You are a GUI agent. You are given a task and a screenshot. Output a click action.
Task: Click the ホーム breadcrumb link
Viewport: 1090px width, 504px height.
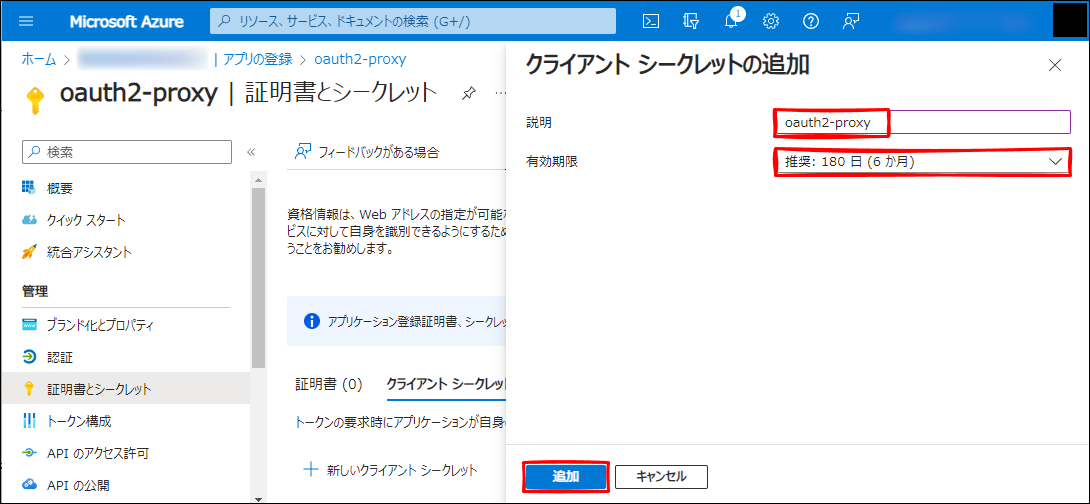click(39, 59)
